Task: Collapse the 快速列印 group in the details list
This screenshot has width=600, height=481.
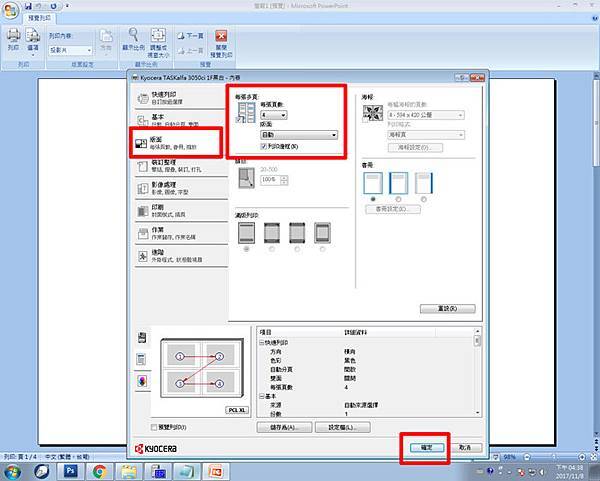Action: click(262, 342)
